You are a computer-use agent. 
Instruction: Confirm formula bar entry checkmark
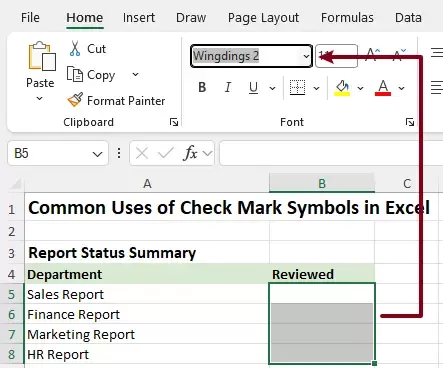(x=166, y=153)
